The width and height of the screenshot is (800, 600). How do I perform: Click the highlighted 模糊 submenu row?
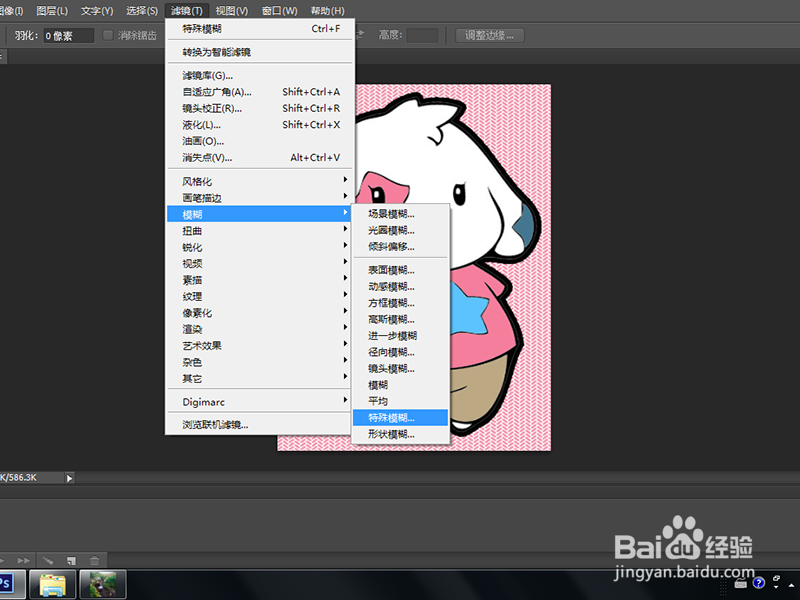(x=260, y=214)
